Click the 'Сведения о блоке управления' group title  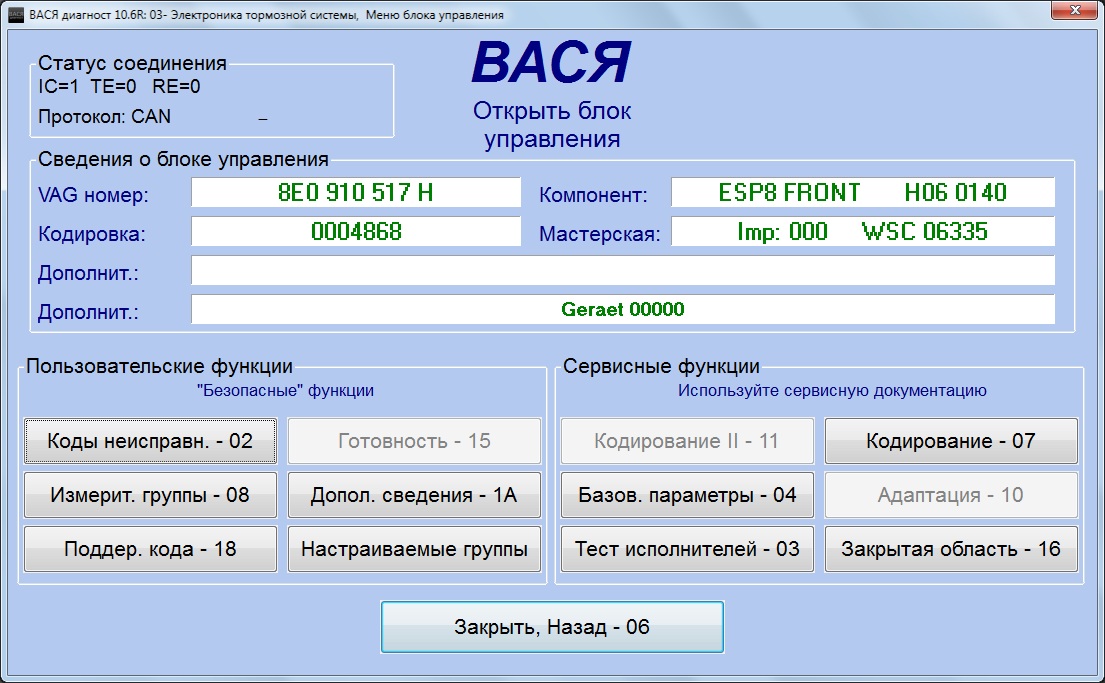pos(183,159)
